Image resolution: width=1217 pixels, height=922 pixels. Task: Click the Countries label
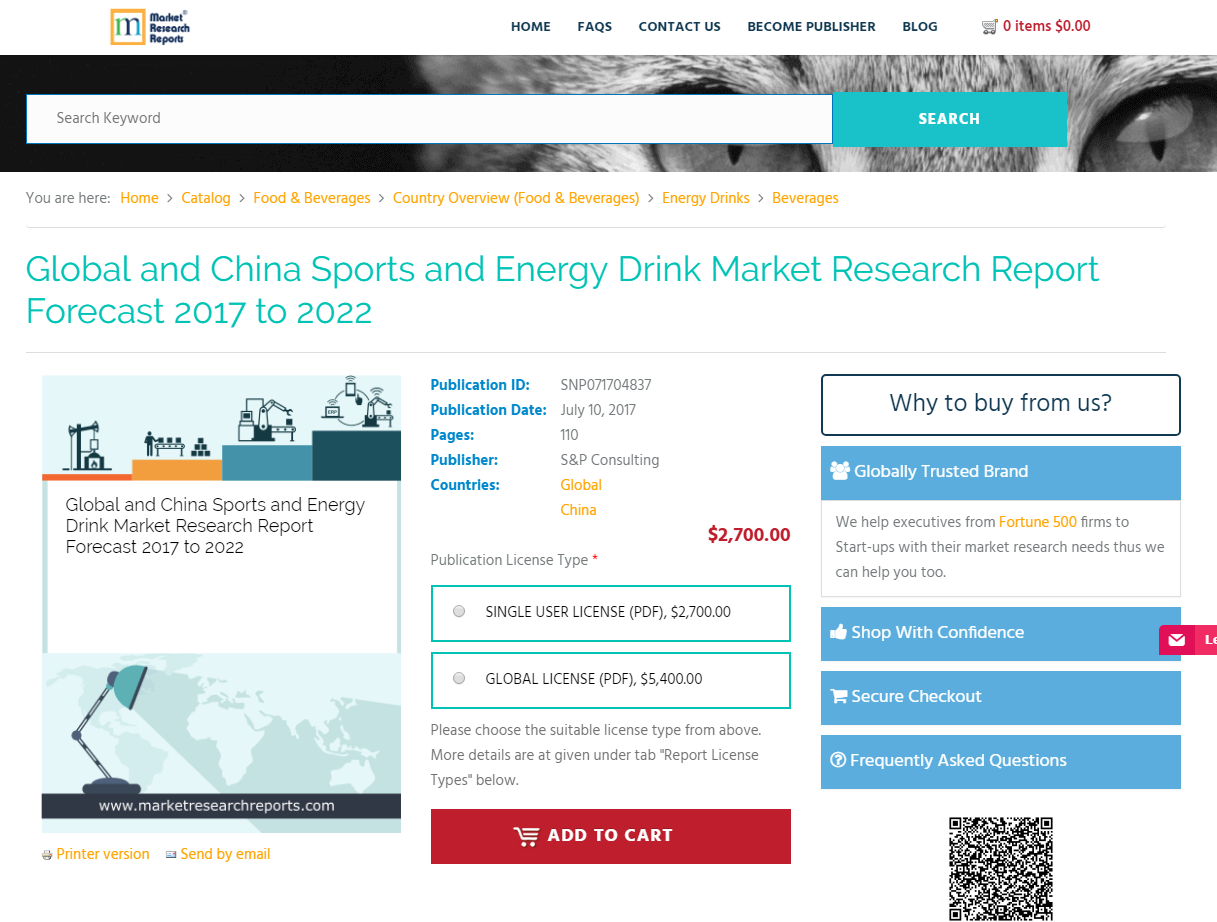[465, 485]
